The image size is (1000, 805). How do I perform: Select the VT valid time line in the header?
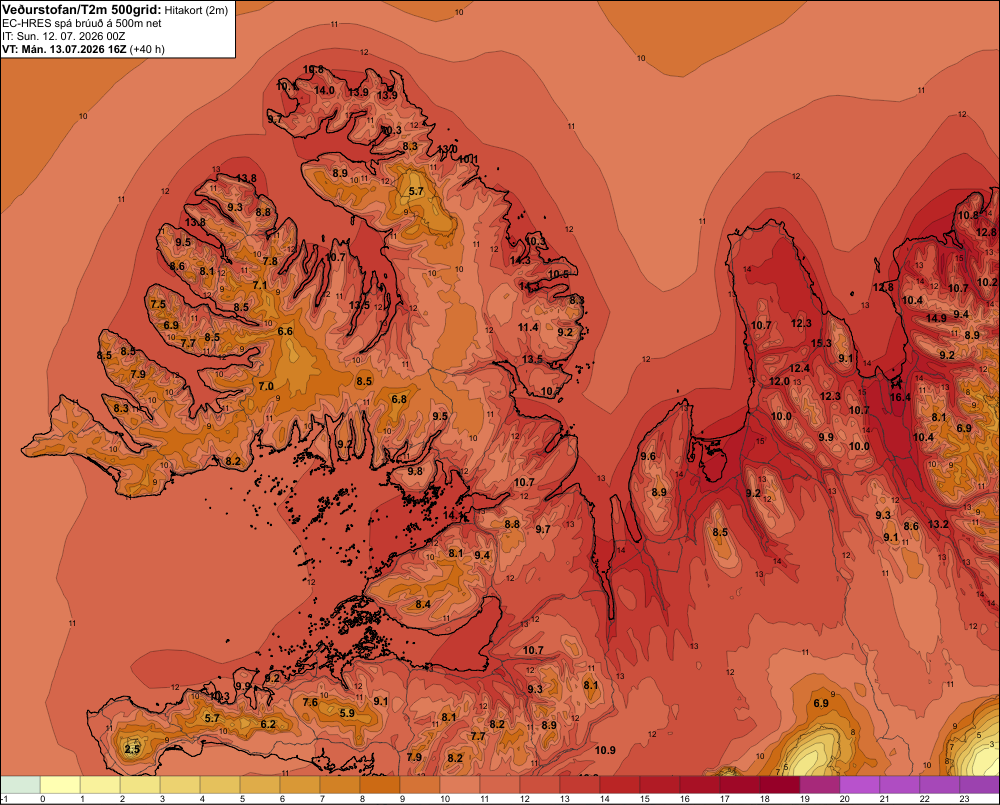point(83,49)
